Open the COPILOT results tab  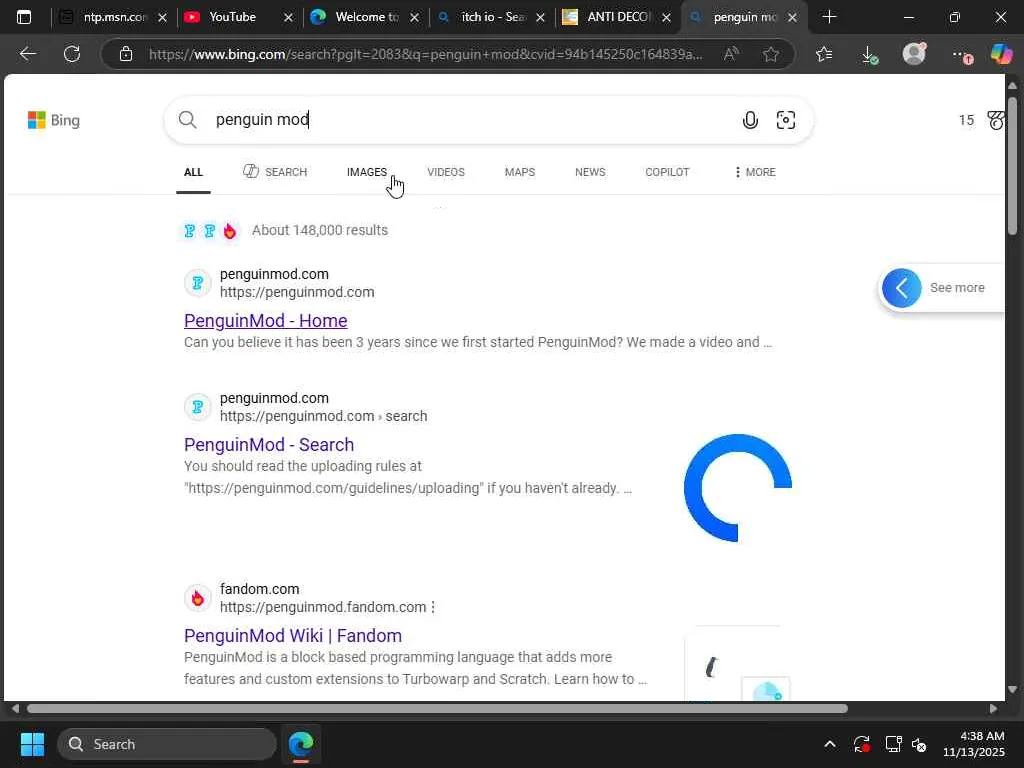click(667, 172)
